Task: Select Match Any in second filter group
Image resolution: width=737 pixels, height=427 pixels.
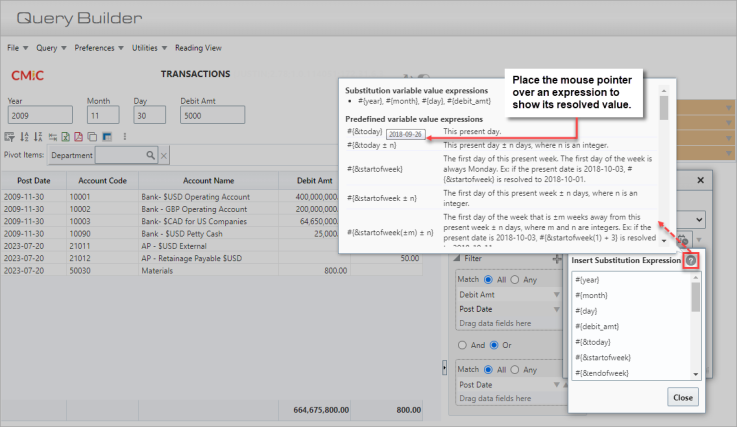Action: click(515, 370)
